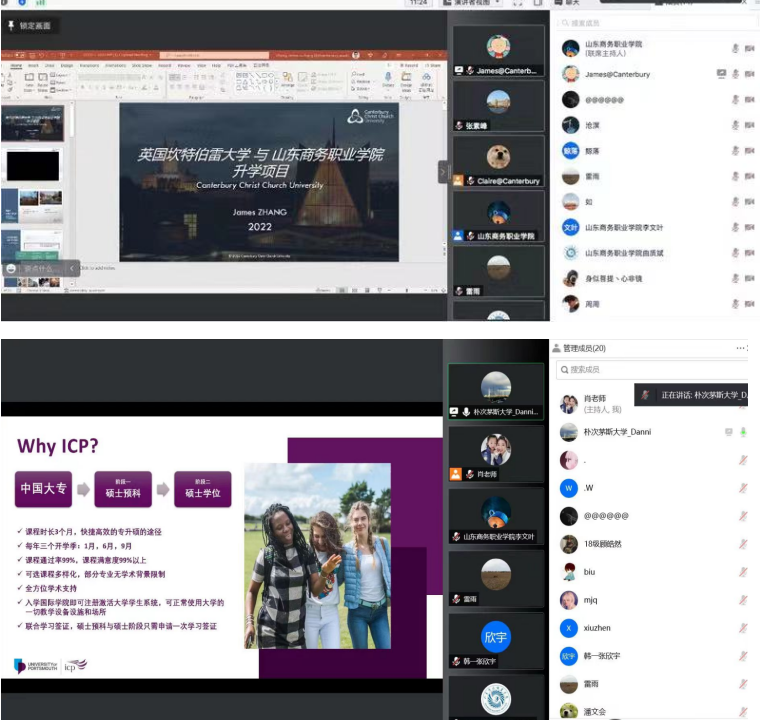Open more options next to 管理成员(20)

[x=741, y=348]
